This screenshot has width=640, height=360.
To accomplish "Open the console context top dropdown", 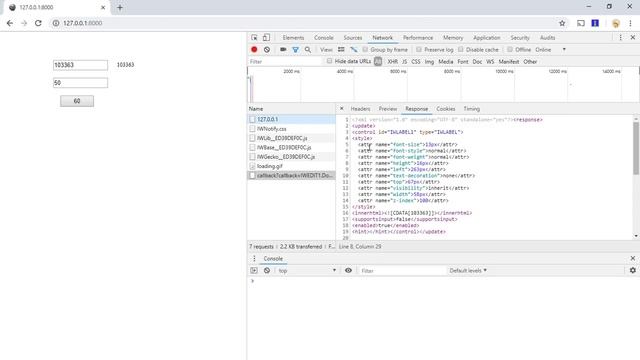I will [x=307, y=271].
